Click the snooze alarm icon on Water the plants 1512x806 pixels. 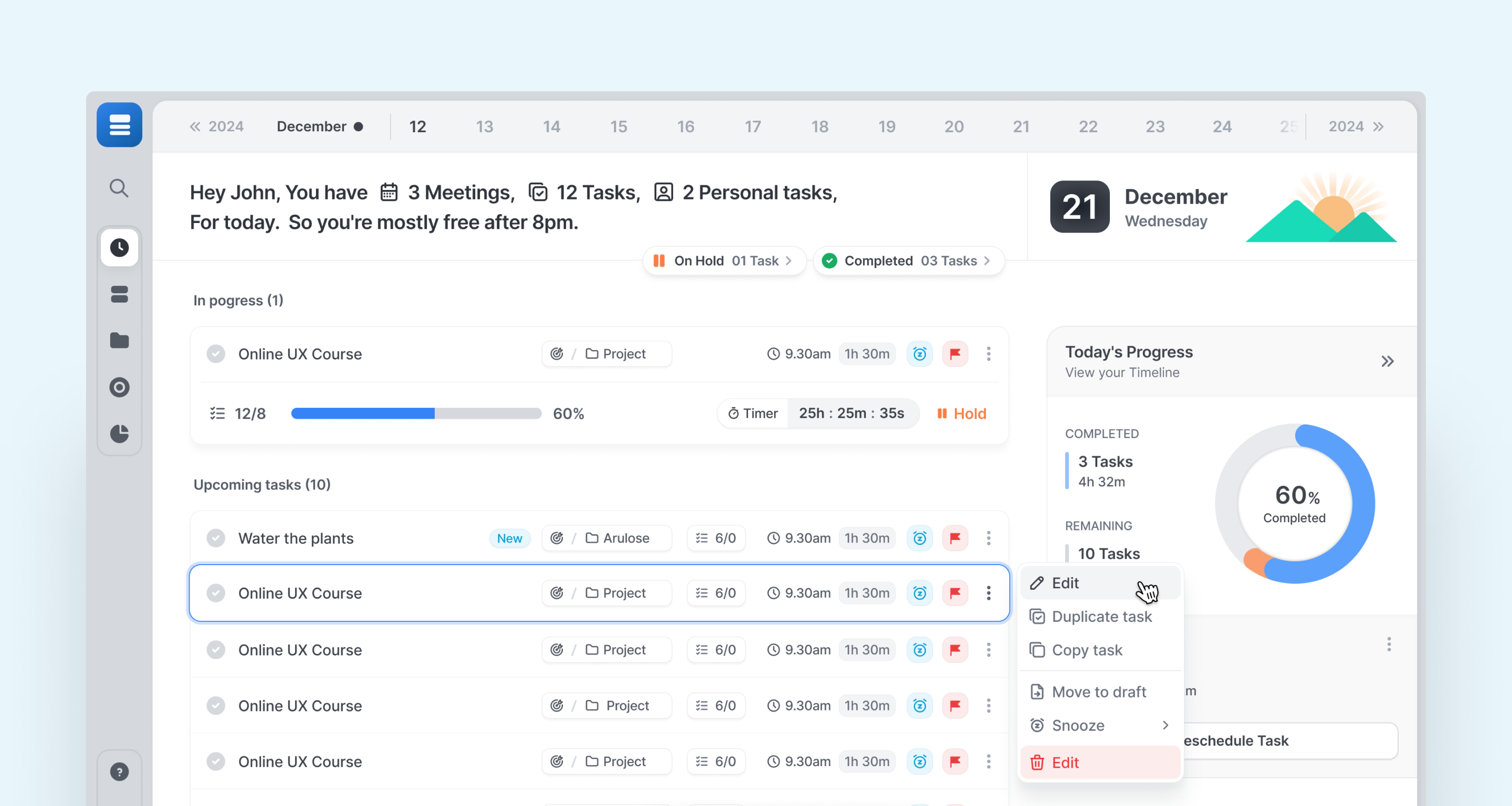pos(920,538)
